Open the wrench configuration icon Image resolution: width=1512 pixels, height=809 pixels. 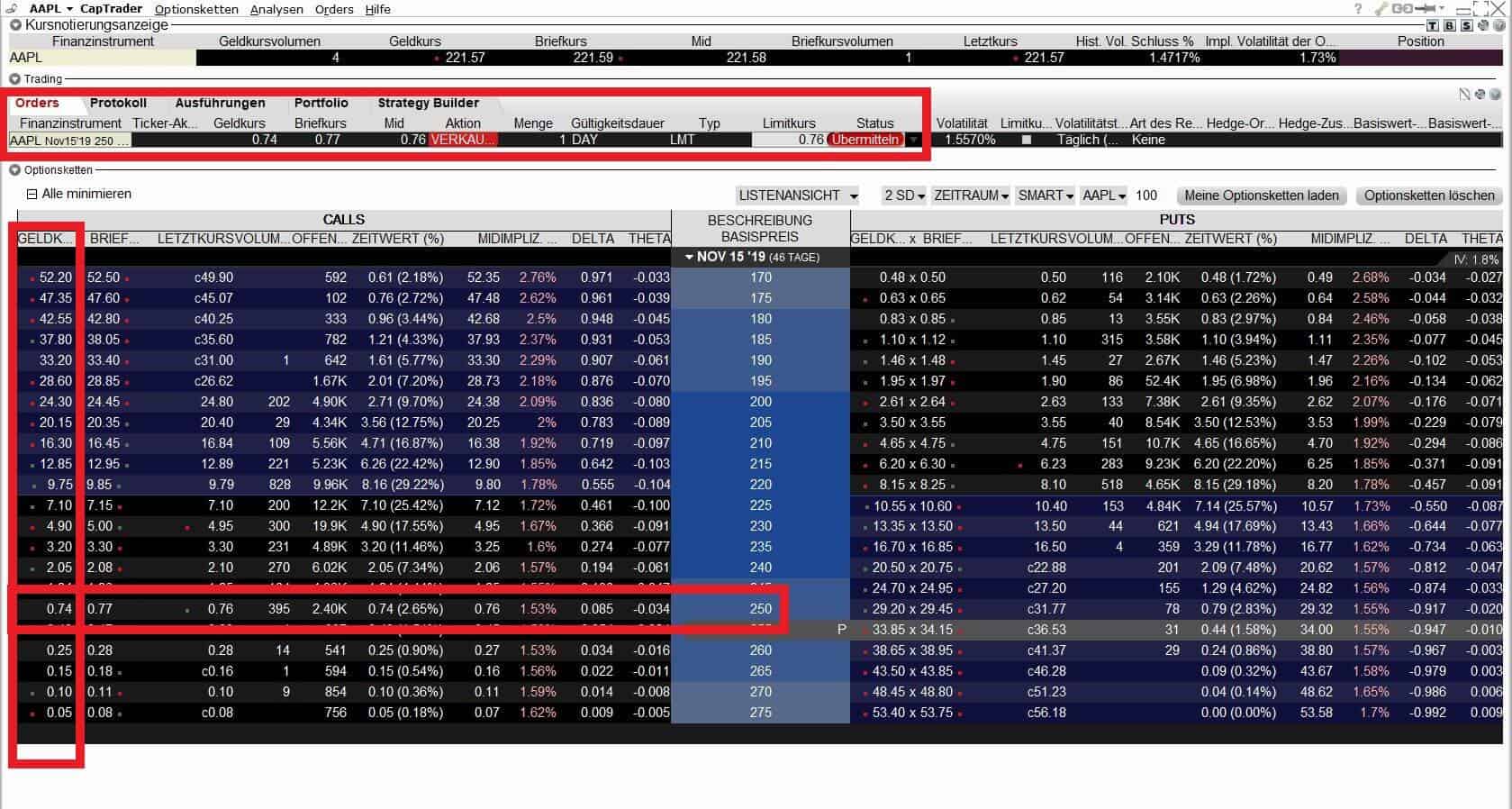pyautogui.click(x=1381, y=9)
